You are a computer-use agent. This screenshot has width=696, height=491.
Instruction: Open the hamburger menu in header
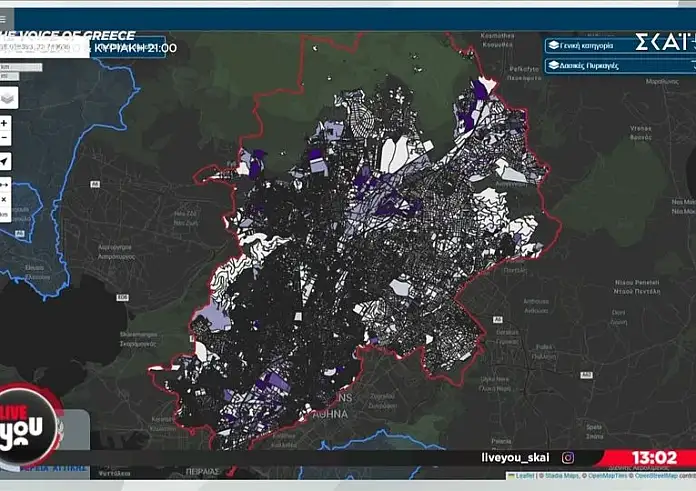(3, 18)
